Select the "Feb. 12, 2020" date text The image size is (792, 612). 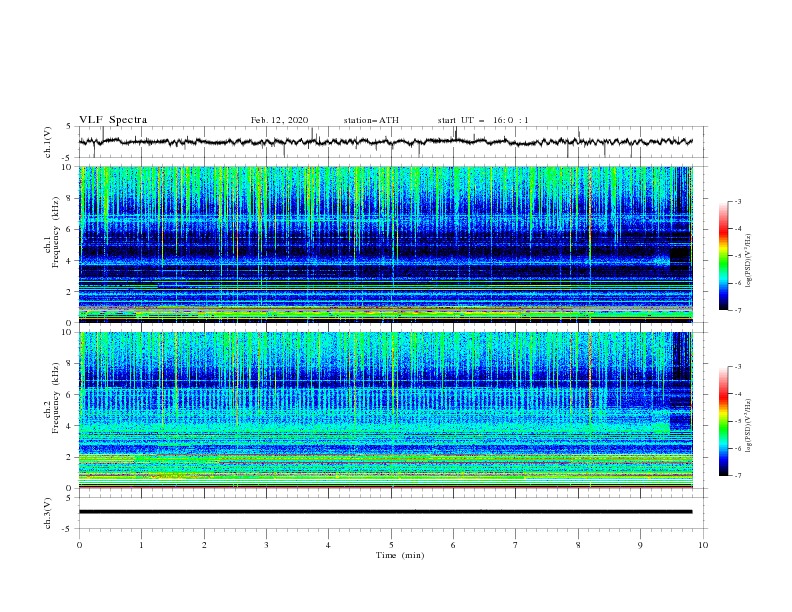[x=279, y=120]
